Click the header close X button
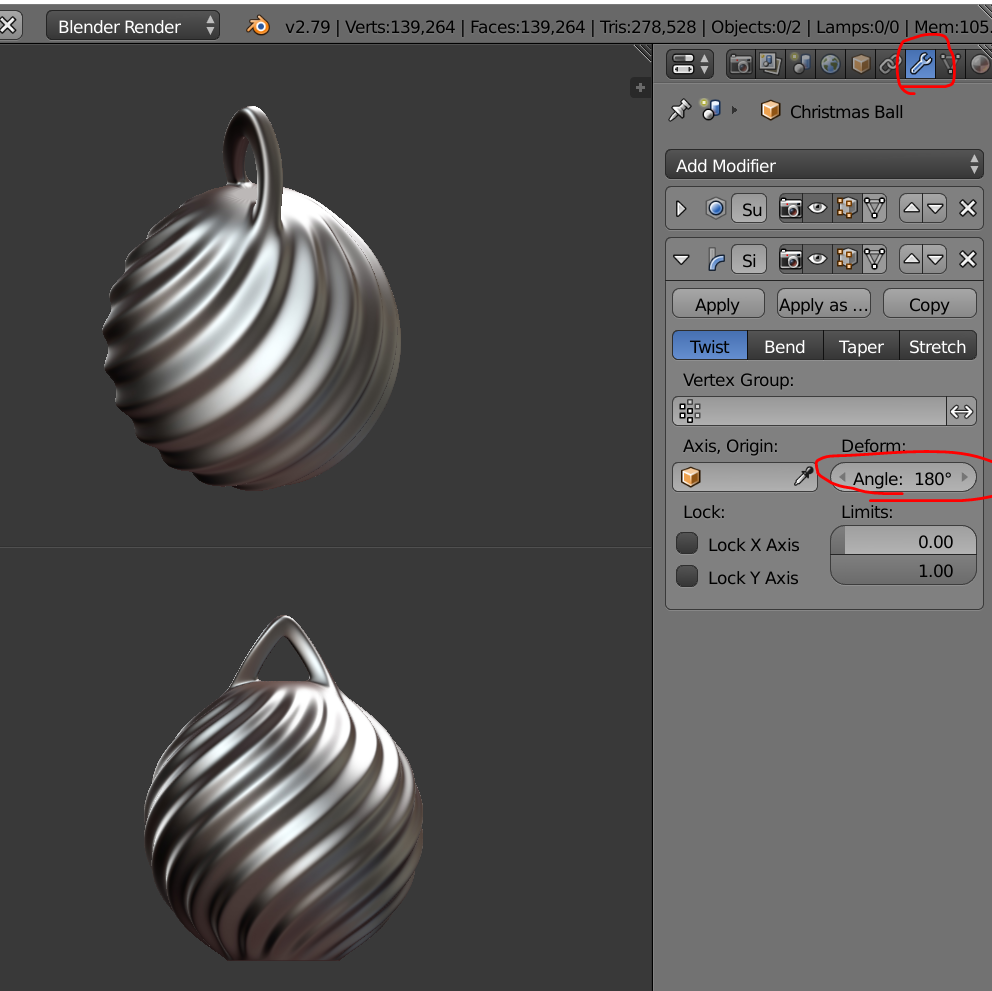This screenshot has height=991, width=992. click(x=9, y=25)
